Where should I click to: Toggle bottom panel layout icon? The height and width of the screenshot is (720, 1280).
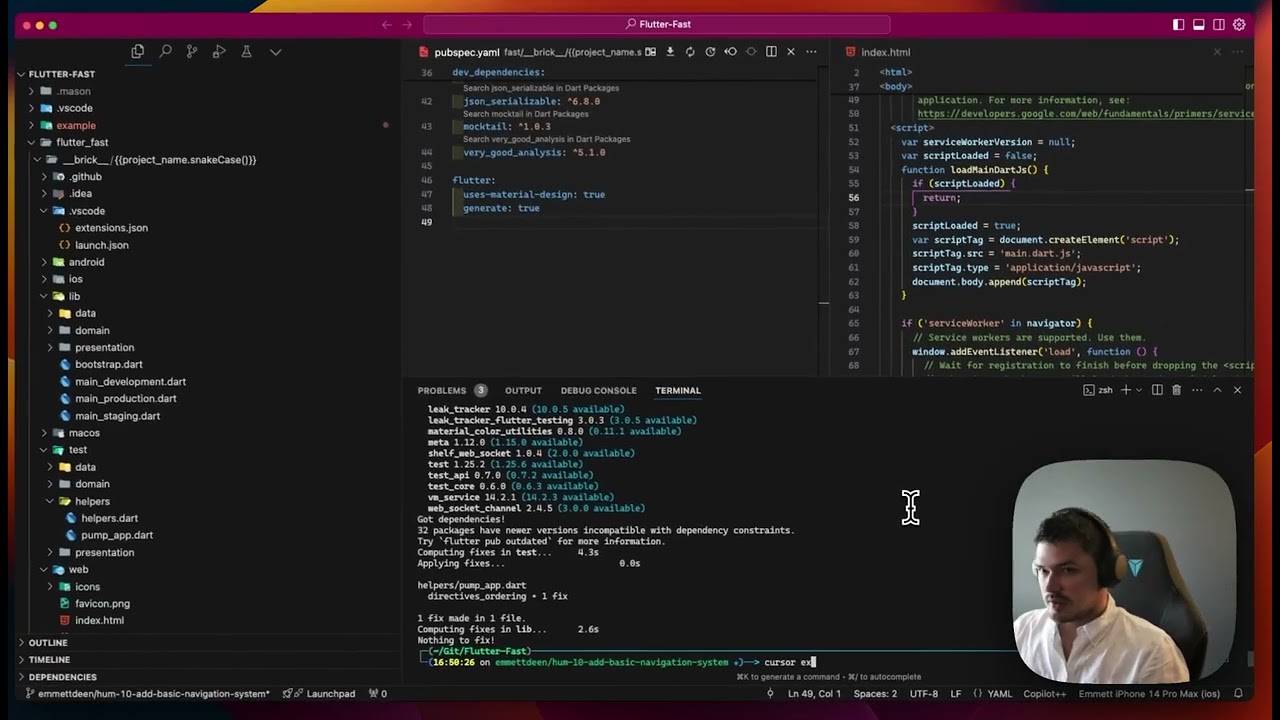coord(1199,24)
